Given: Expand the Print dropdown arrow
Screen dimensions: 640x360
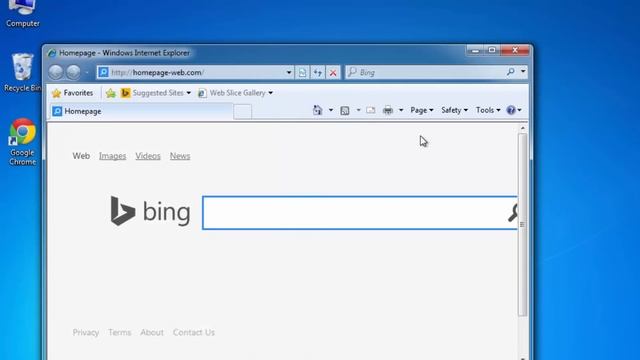Looking at the screenshot, I should (401, 110).
